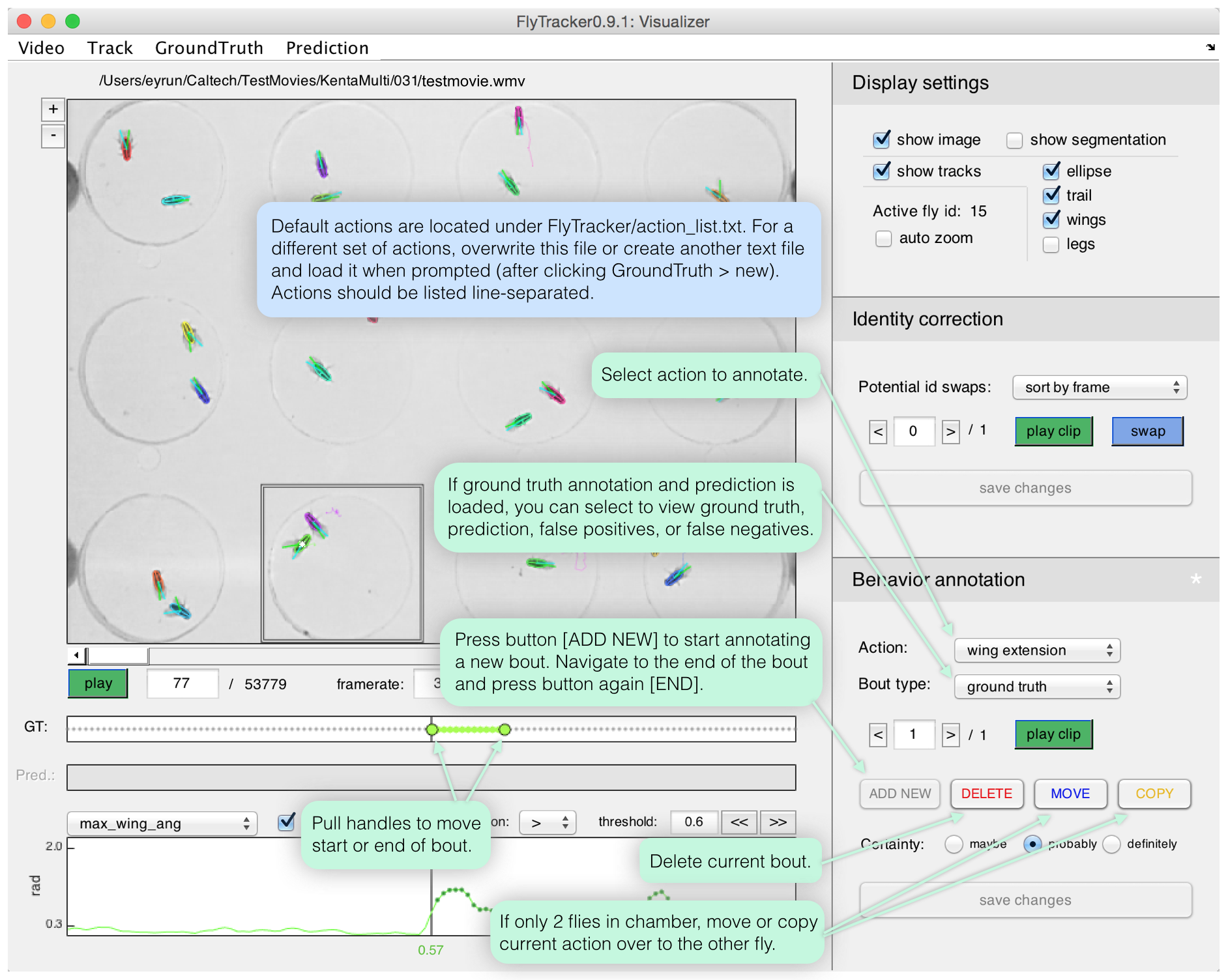Go to previous potential id swap
The width and height of the screenshot is (1228, 980).
click(x=877, y=431)
